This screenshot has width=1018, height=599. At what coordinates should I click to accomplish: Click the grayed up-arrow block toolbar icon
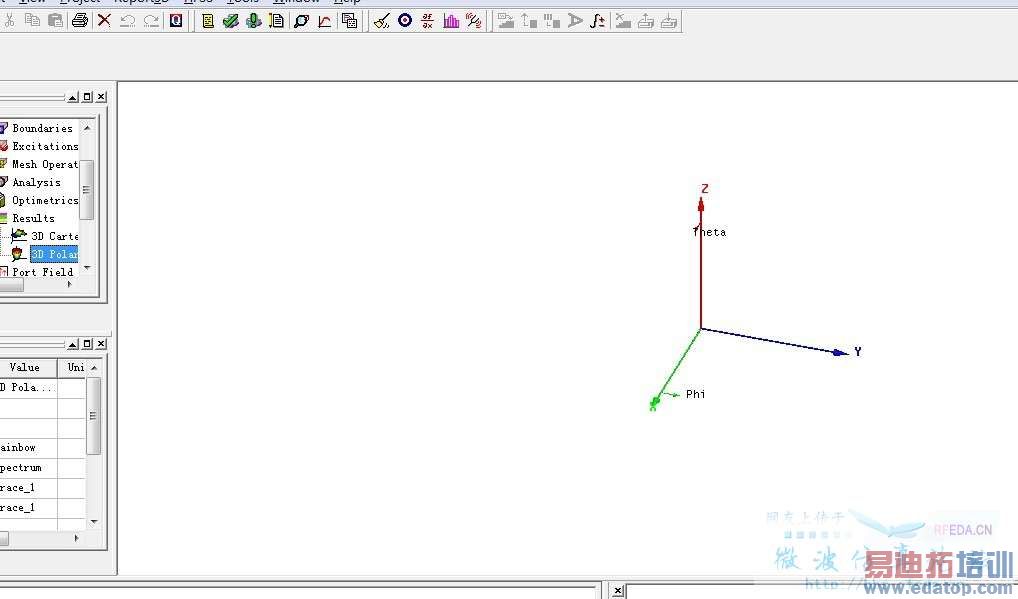(x=529, y=21)
